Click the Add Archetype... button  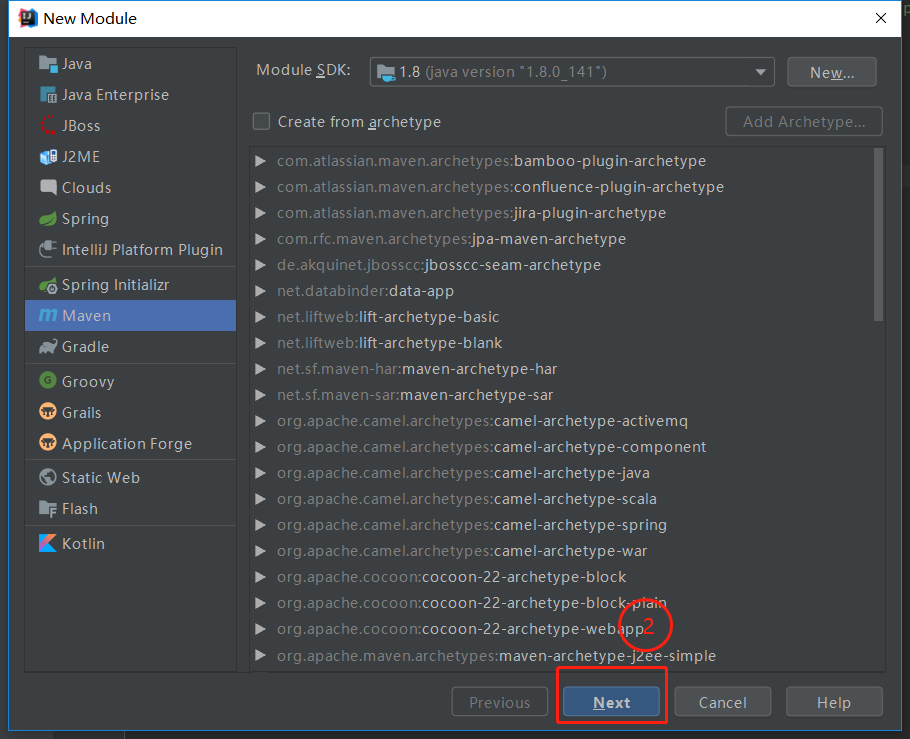tap(804, 121)
